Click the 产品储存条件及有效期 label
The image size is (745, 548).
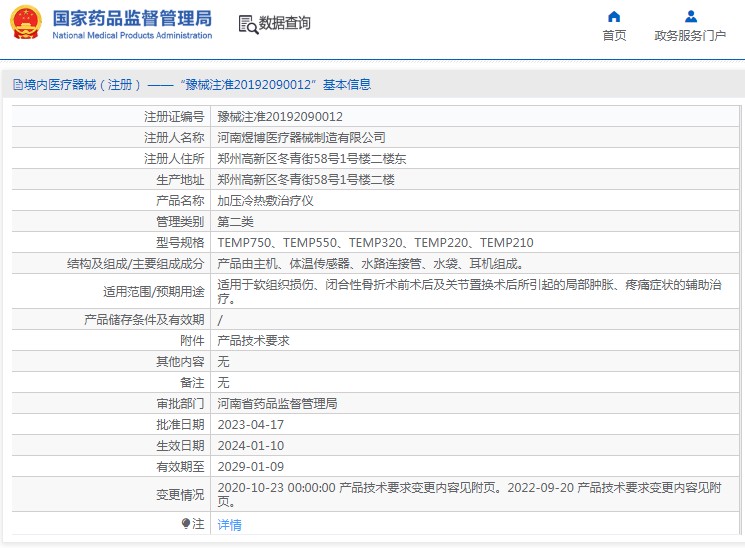pos(144,319)
